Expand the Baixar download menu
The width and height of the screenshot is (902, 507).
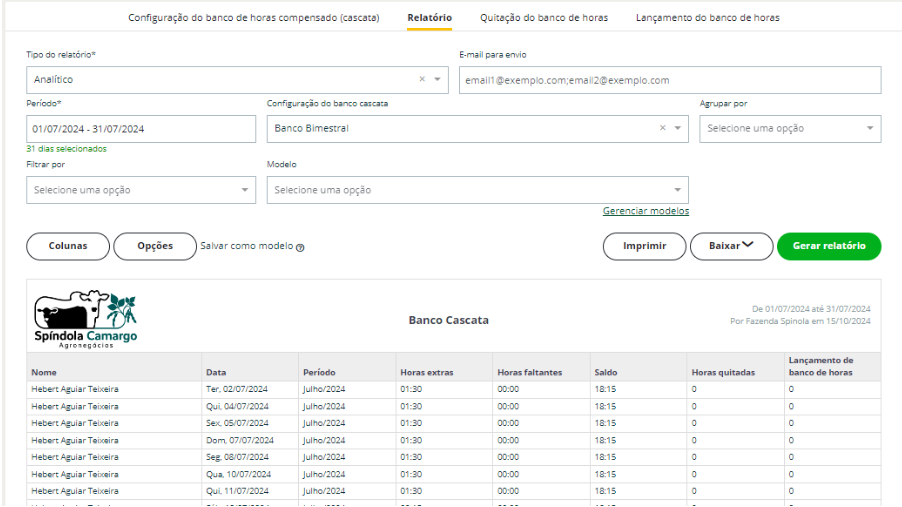coord(731,246)
